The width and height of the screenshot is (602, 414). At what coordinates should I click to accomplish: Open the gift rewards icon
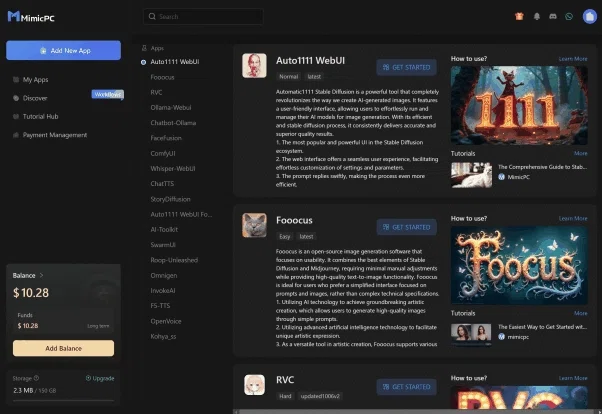[519, 16]
